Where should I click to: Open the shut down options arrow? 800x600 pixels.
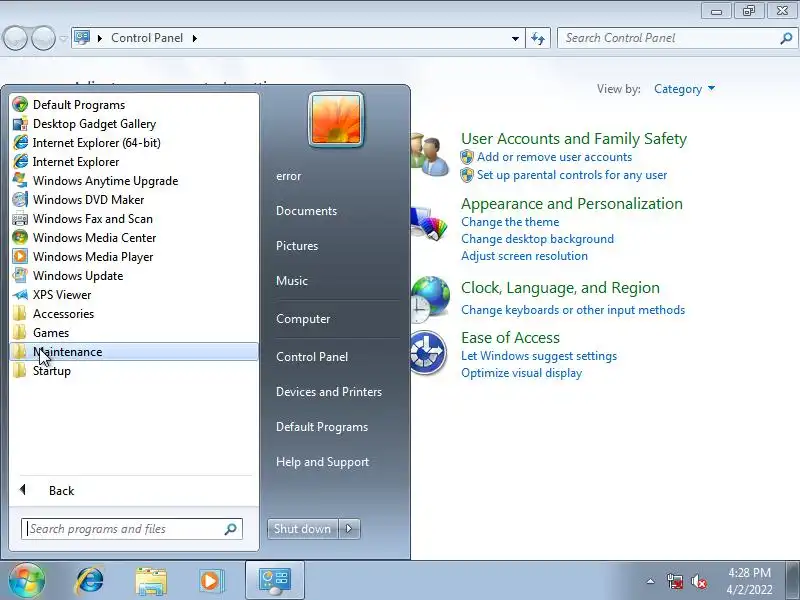[349, 529]
